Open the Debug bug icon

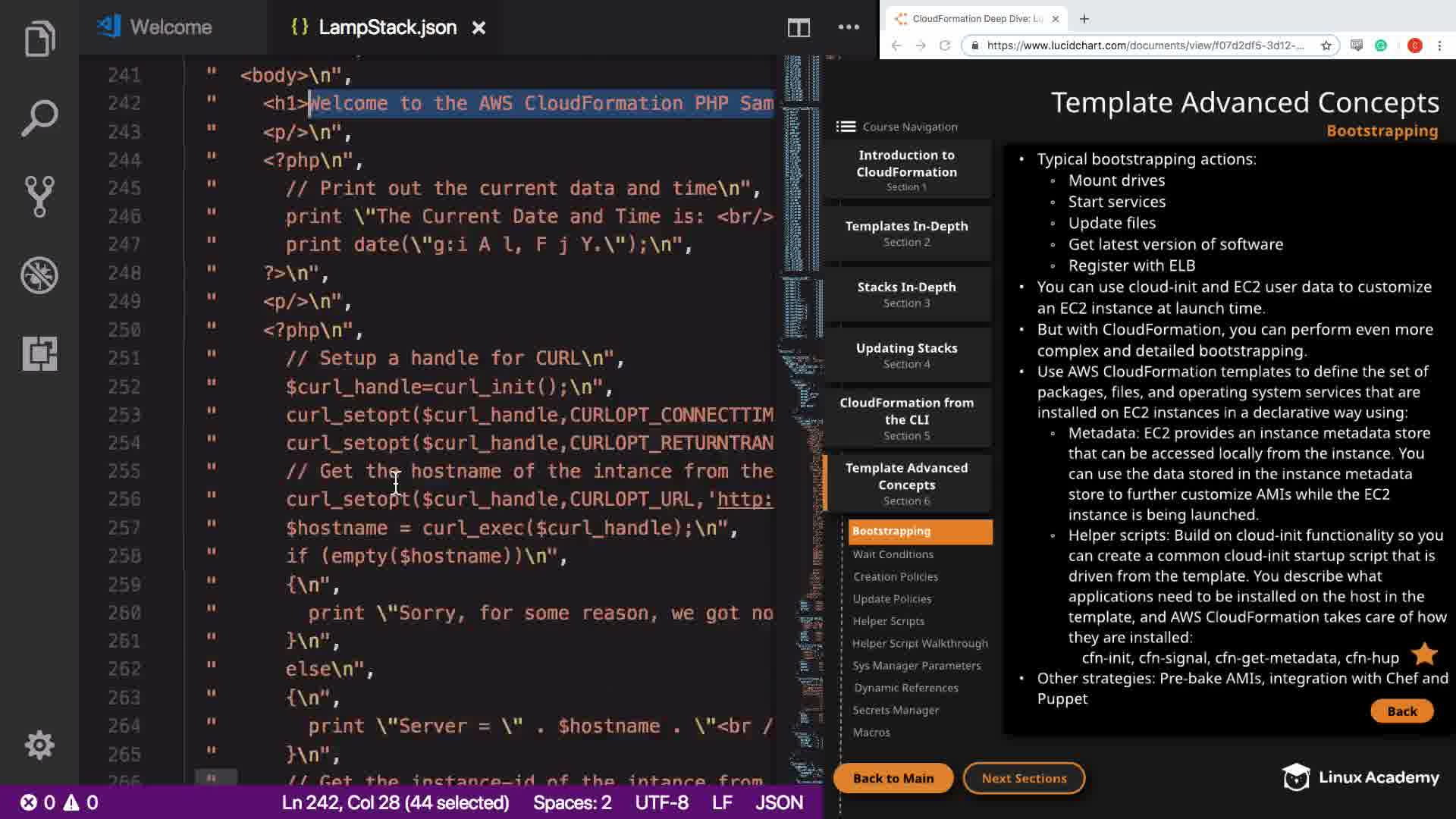(x=39, y=275)
